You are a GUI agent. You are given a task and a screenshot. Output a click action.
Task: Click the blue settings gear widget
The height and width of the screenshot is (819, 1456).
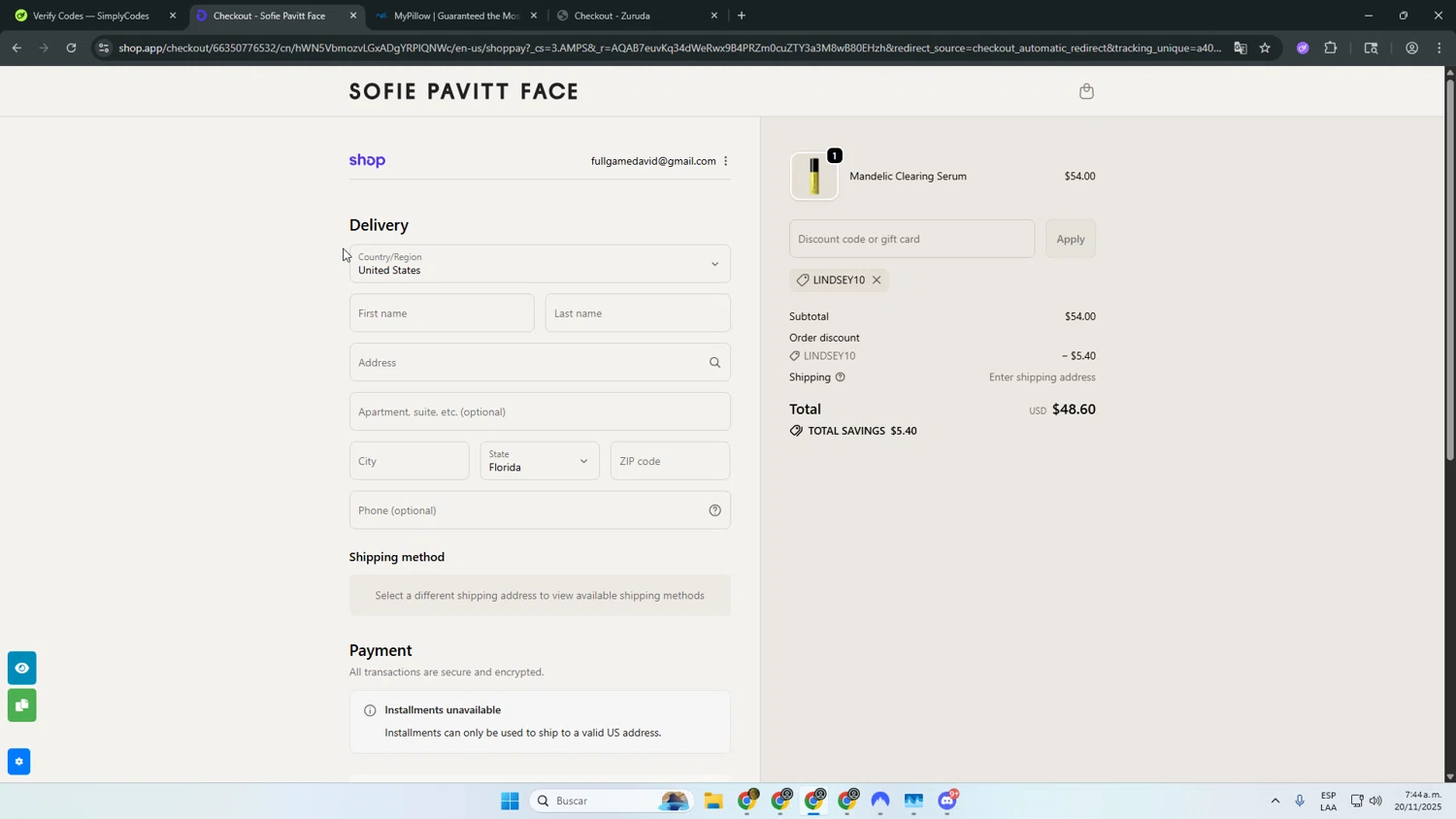click(x=18, y=762)
